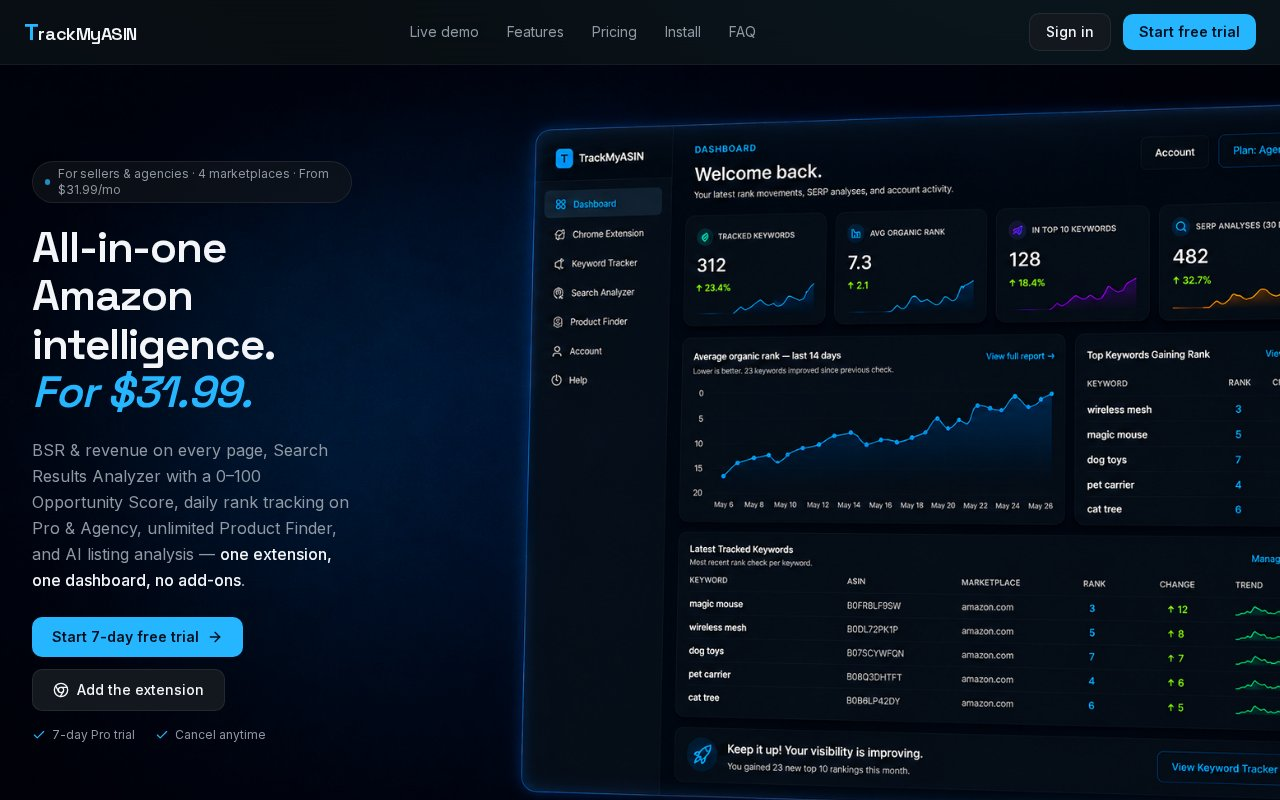Click wireless mesh in Top Keywords Gaining Rank

(1119, 410)
